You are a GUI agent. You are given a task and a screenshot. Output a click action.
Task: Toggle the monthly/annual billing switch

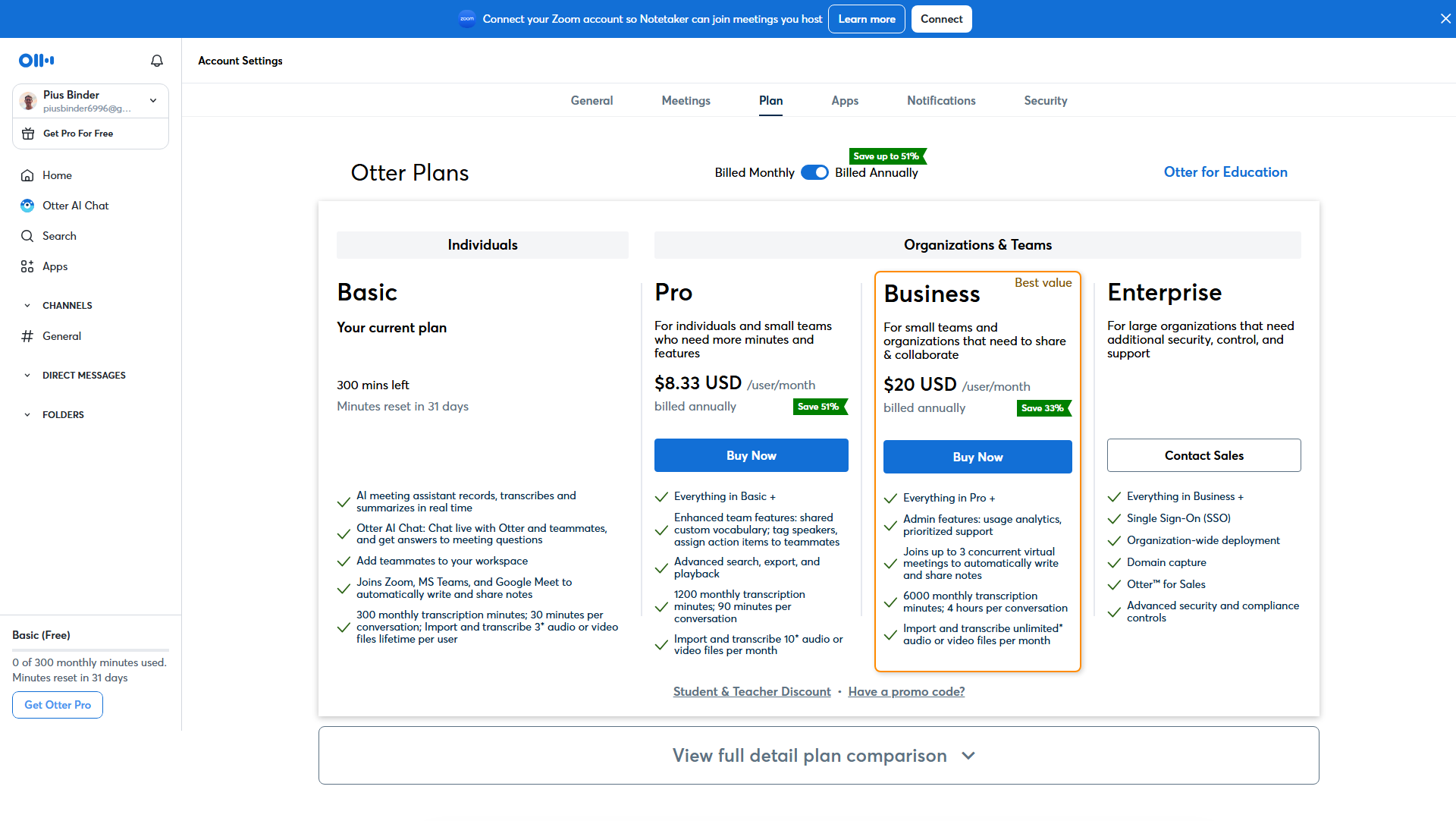tap(814, 172)
